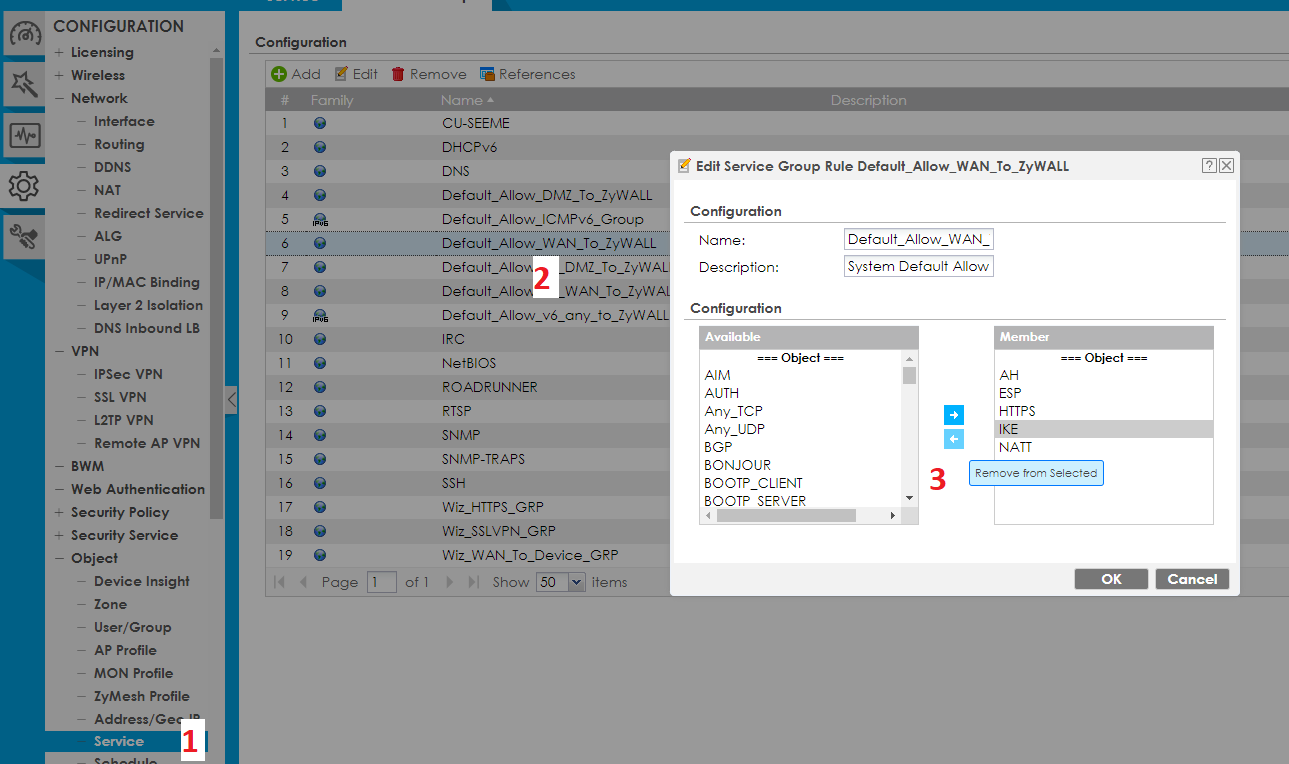Open the Maintenance tools icon
The image size is (1289, 764).
coord(24,236)
